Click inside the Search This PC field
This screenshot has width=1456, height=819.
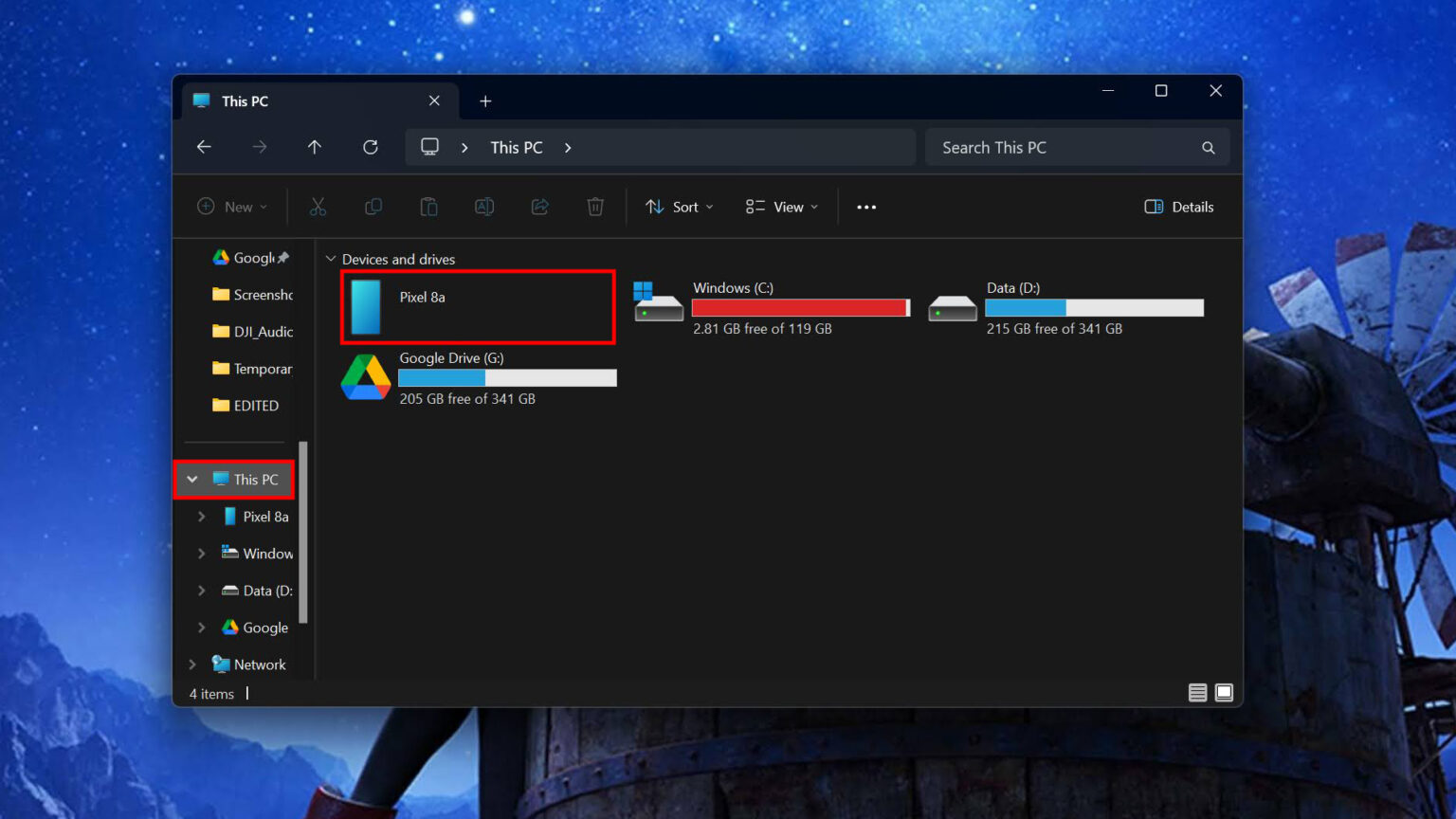1043,147
